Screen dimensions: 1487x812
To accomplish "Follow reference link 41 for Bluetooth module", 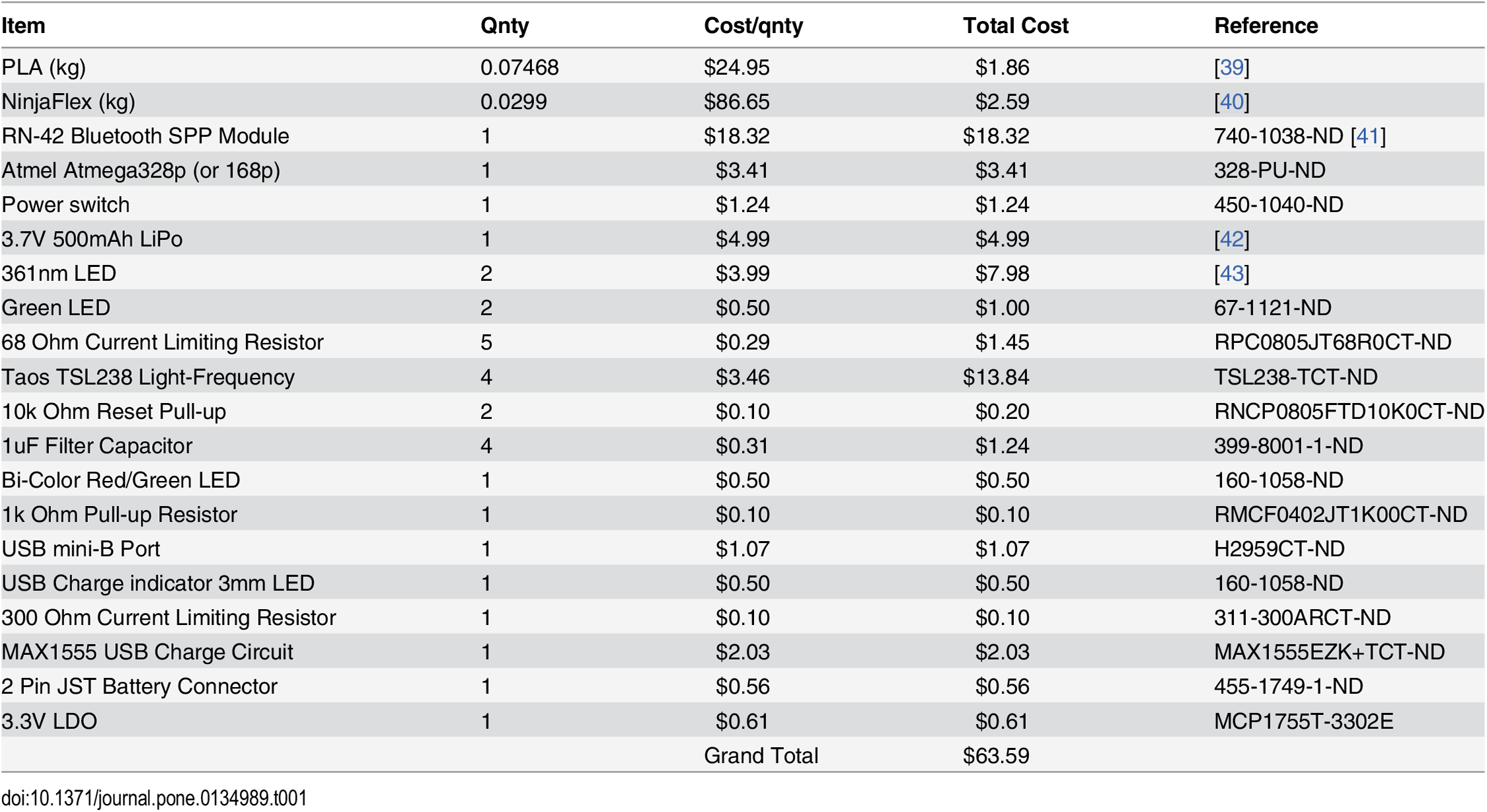I will point(1367,136).
